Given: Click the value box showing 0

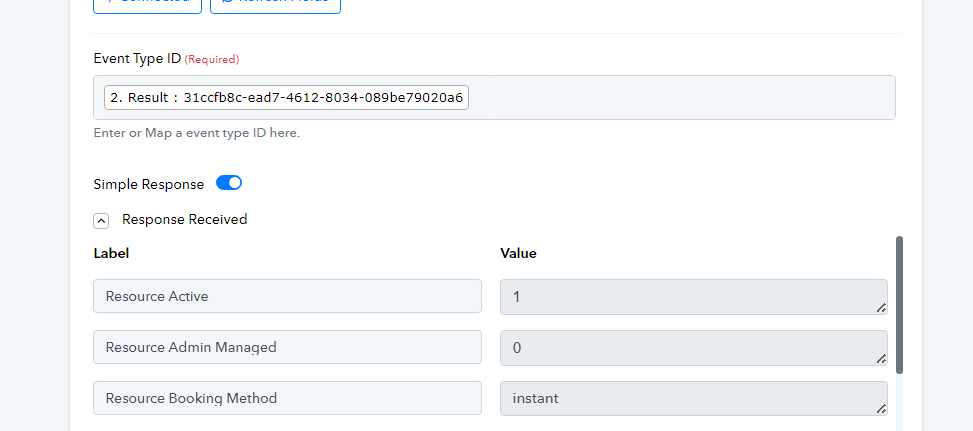Looking at the screenshot, I should [x=694, y=347].
